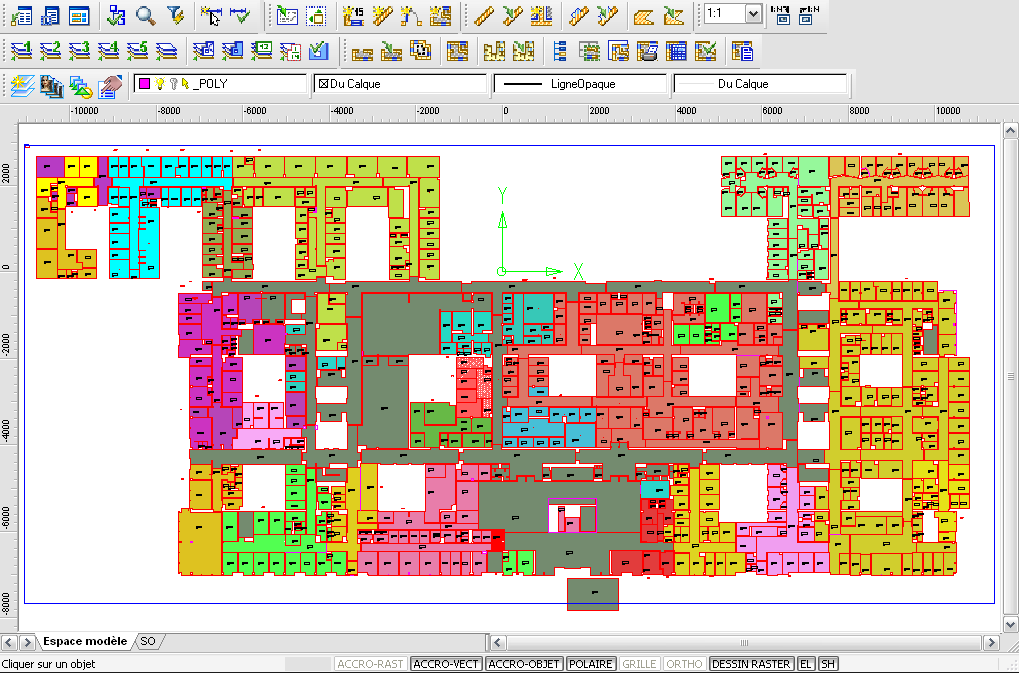Click the DESSIN RASTER status button

coord(751,664)
